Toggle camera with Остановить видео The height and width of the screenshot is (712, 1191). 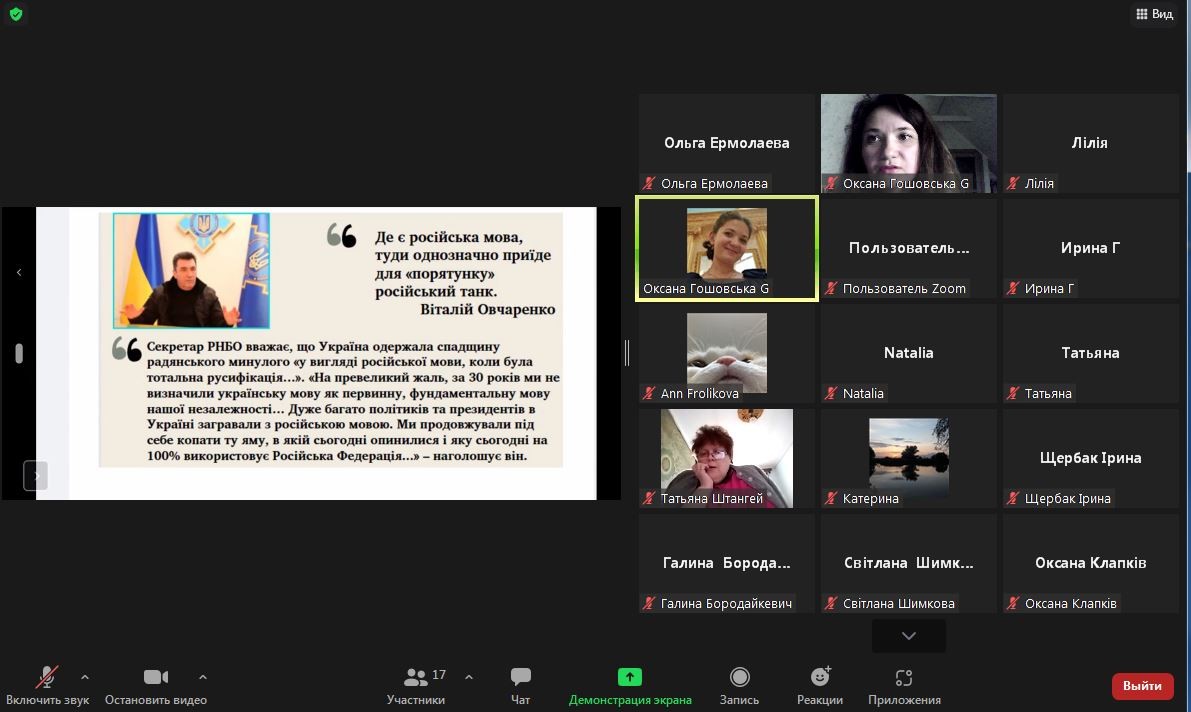pyautogui.click(x=155, y=686)
